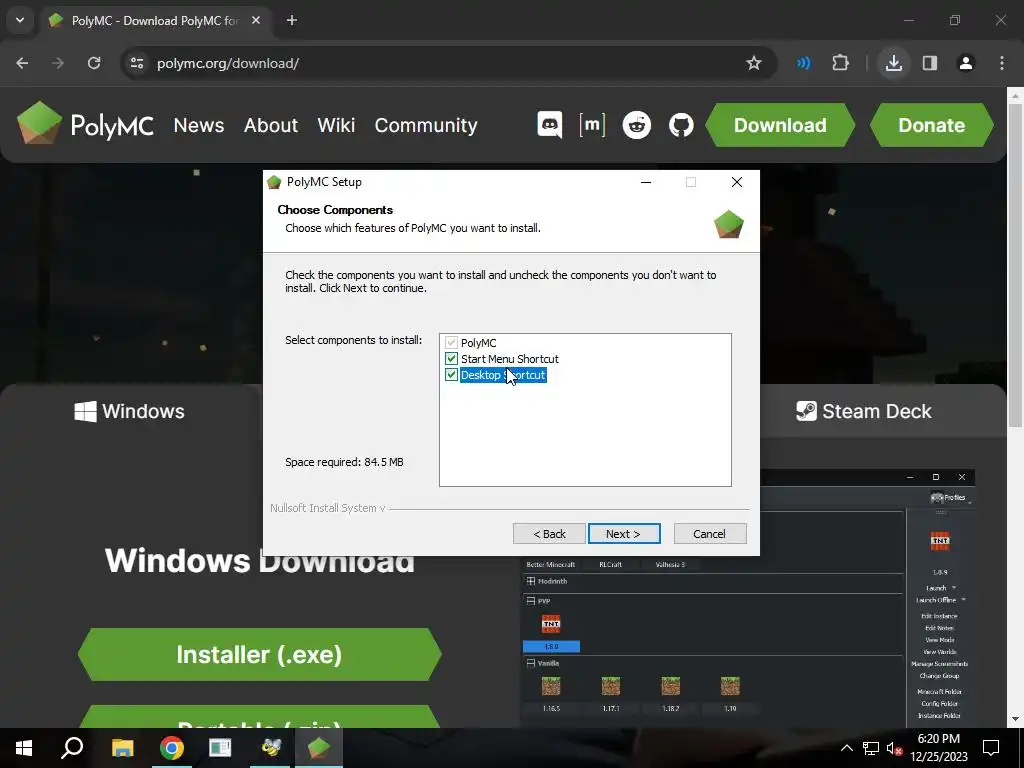Open Chrome downloads icon
The width and height of the screenshot is (1024, 768).
click(x=894, y=63)
